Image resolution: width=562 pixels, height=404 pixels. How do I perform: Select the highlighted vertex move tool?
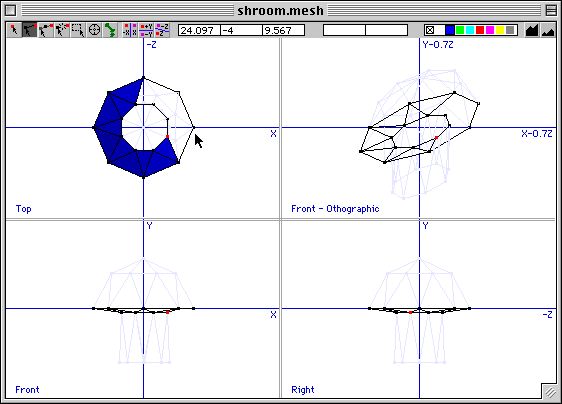click(x=30, y=30)
